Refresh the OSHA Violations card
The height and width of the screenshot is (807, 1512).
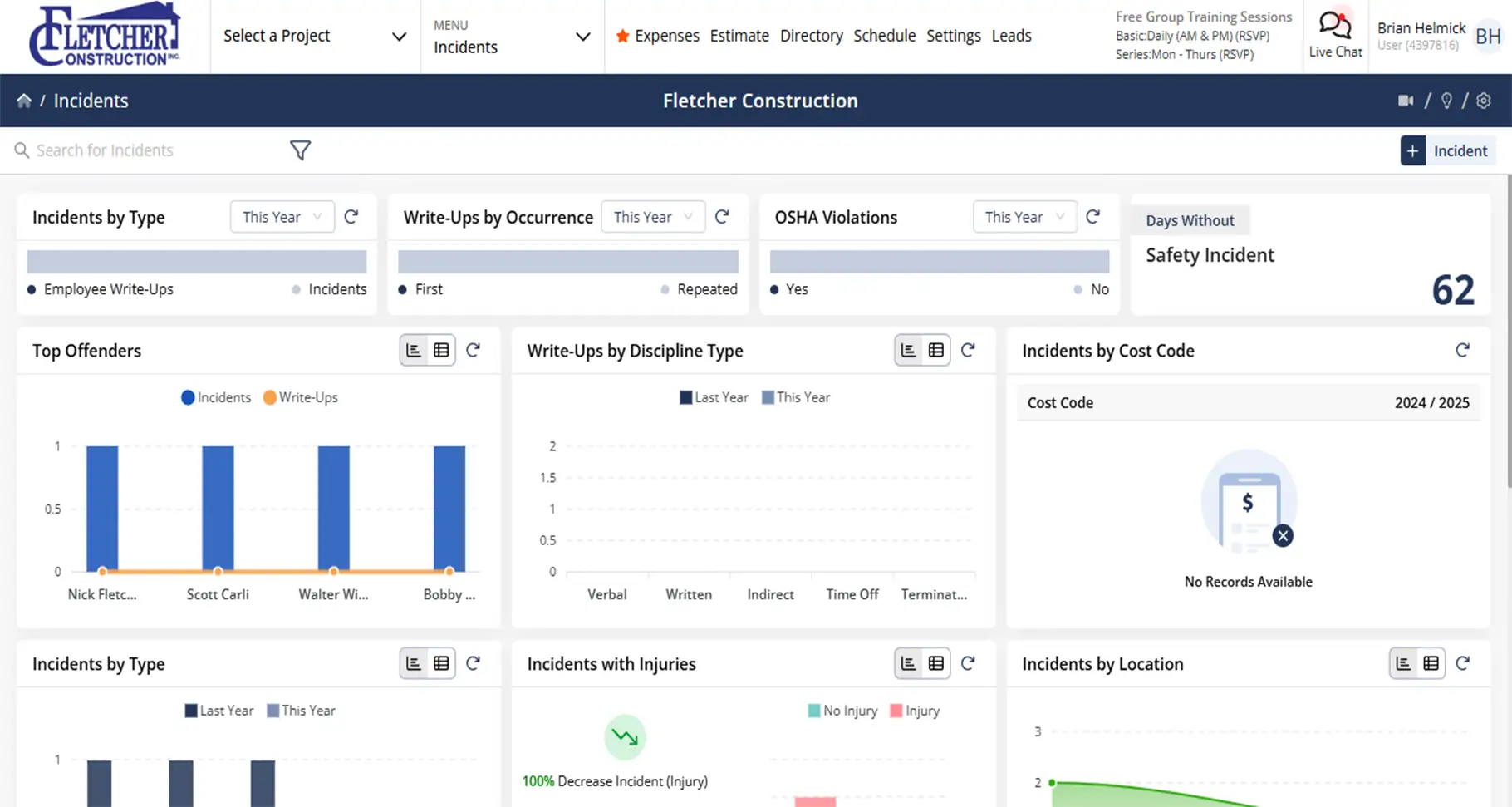1093,217
